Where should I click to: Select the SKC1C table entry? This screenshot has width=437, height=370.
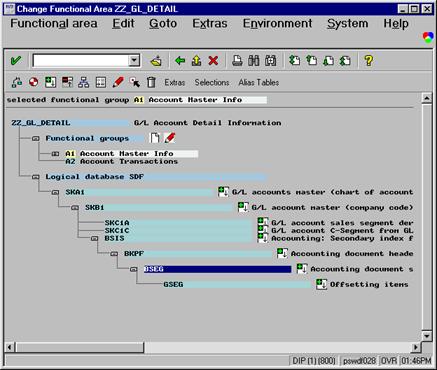coord(178,230)
